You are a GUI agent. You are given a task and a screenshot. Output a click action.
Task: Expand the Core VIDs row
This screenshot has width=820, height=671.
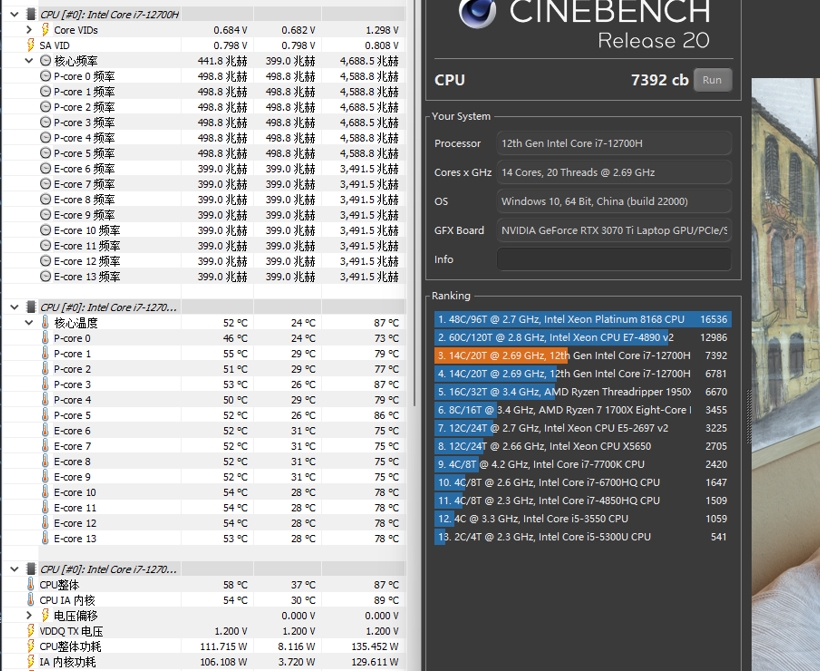(x=29, y=30)
